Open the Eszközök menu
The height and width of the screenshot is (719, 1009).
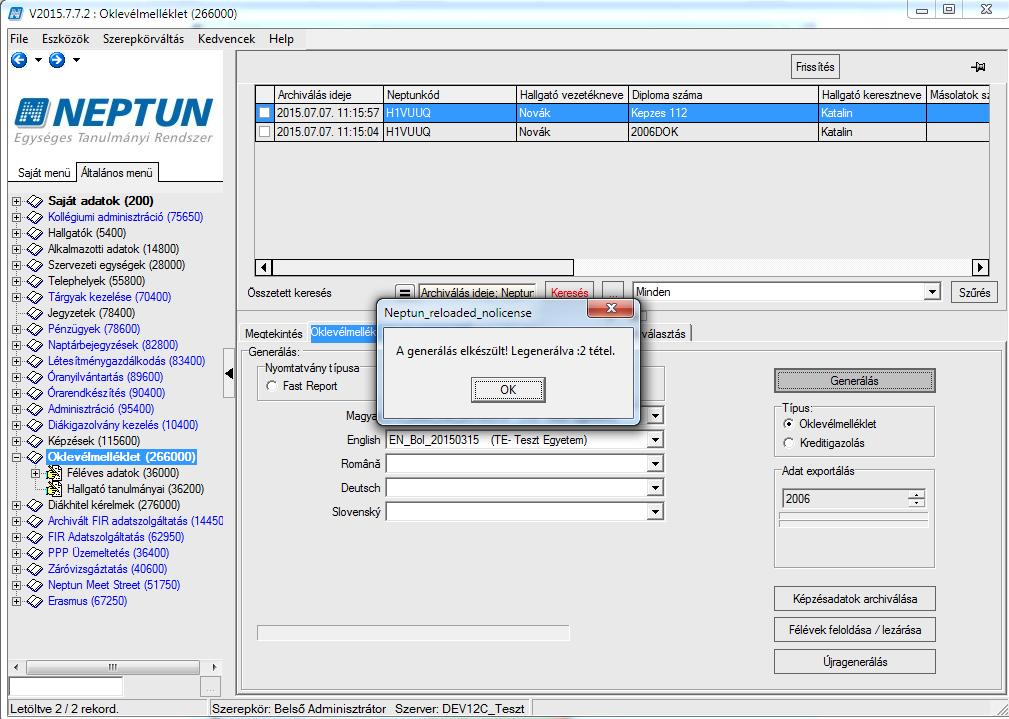point(66,39)
